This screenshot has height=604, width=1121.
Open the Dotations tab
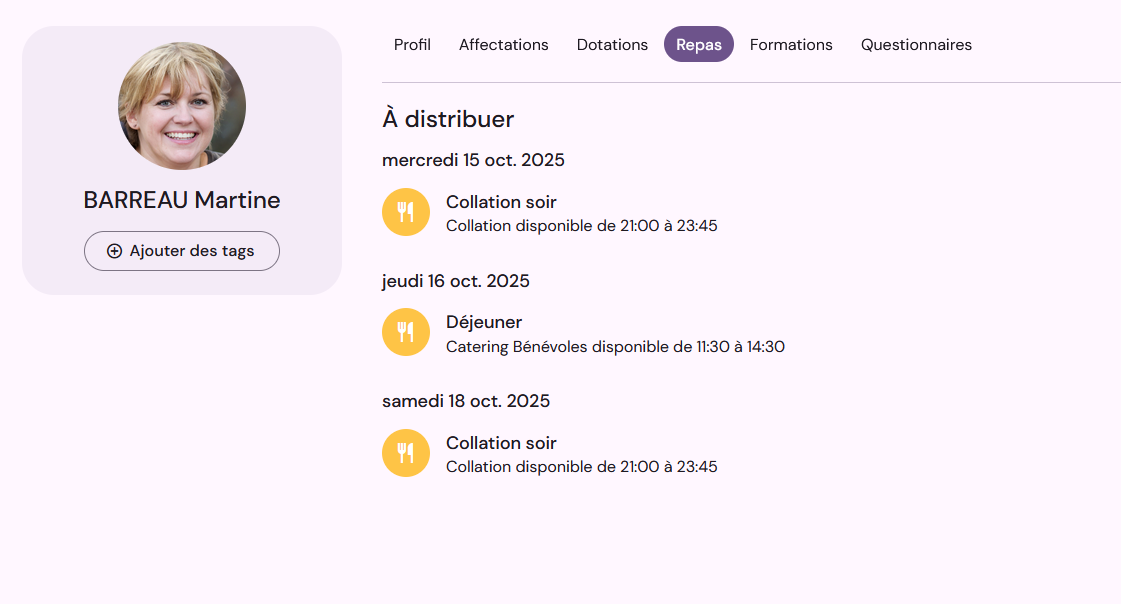612,44
